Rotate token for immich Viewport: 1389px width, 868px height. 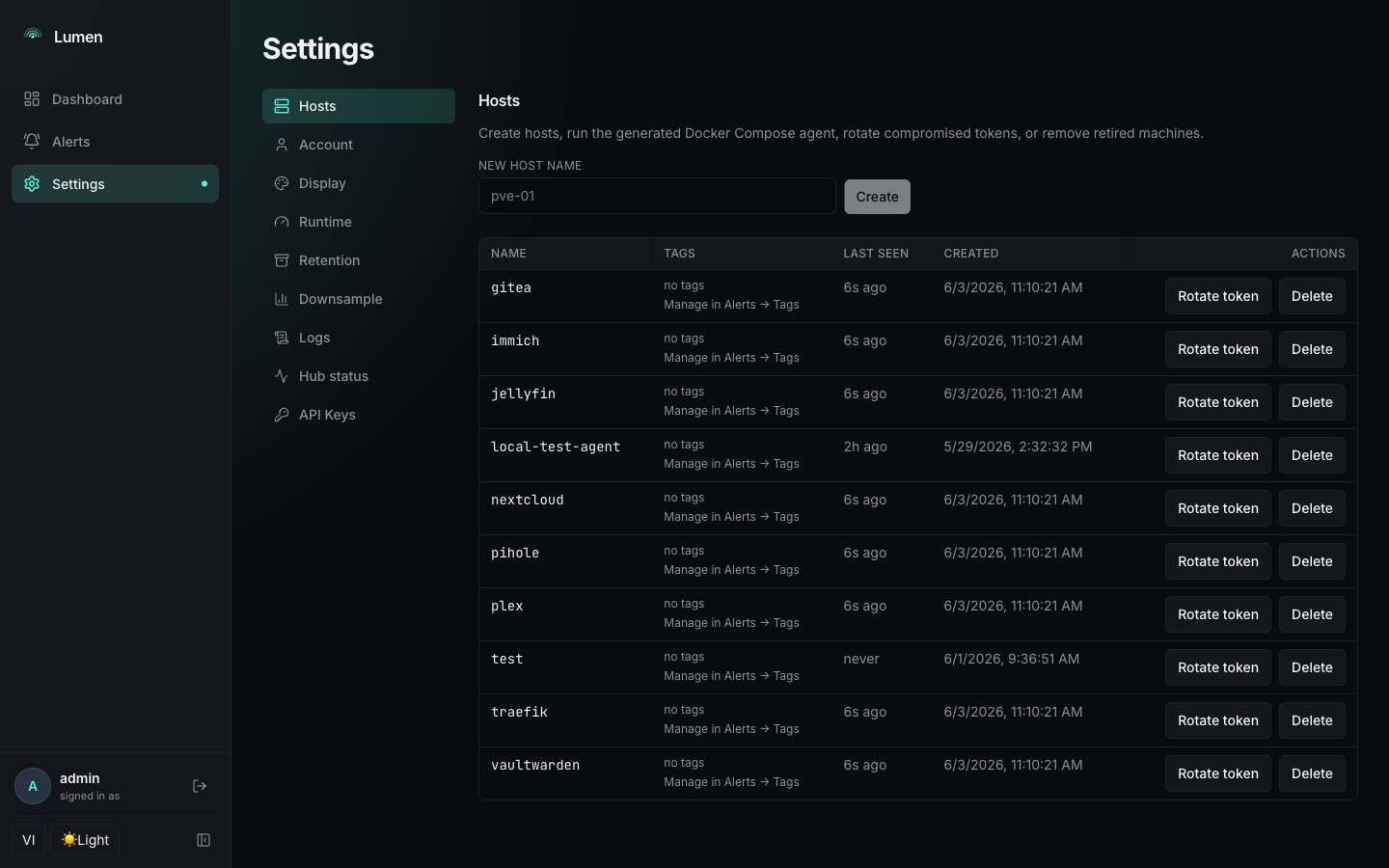tap(1218, 349)
